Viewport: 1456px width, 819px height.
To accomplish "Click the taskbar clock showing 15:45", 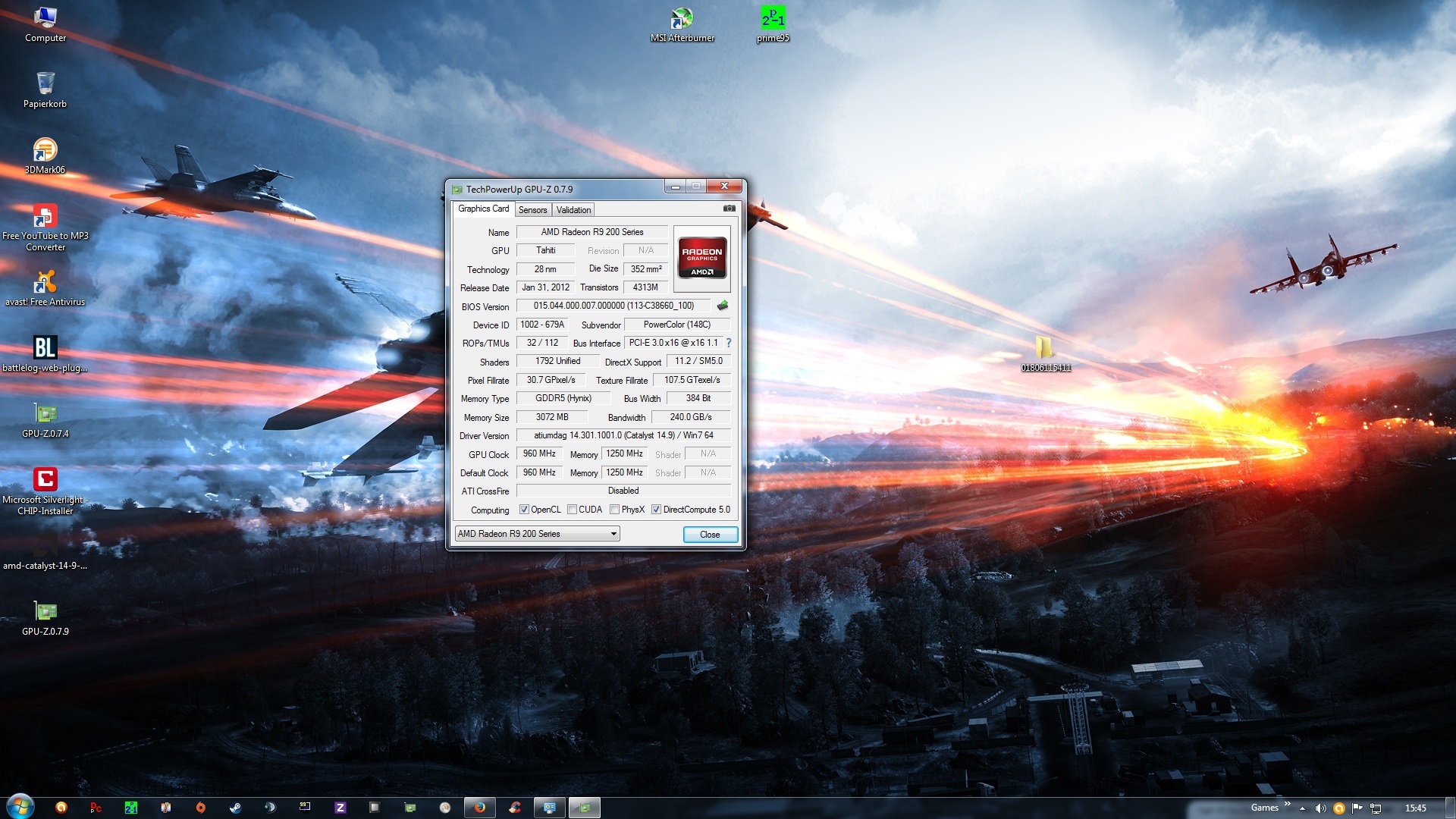I will pyautogui.click(x=1415, y=808).
